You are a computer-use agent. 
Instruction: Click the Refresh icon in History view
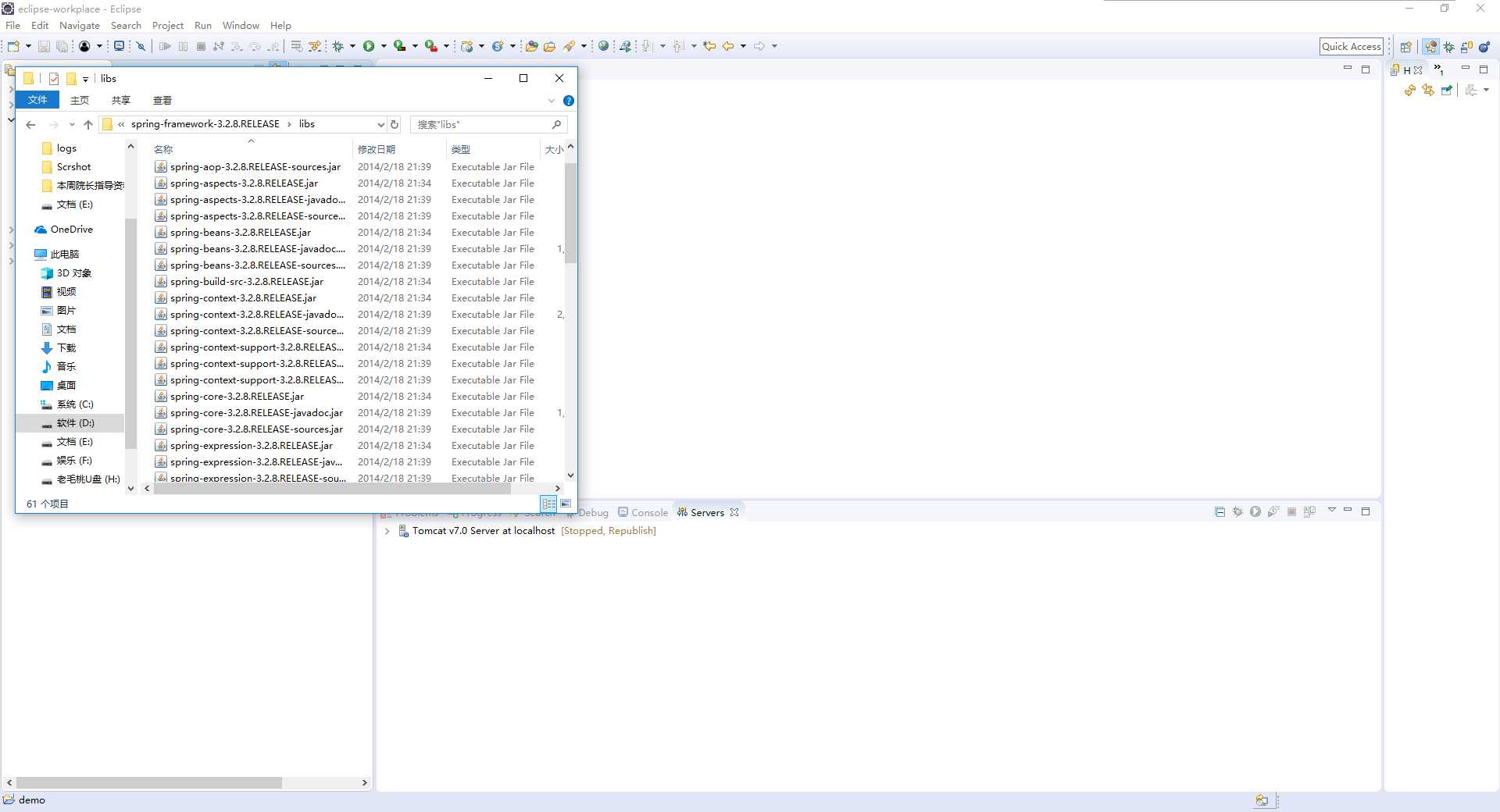click(x=1410, y=91)
